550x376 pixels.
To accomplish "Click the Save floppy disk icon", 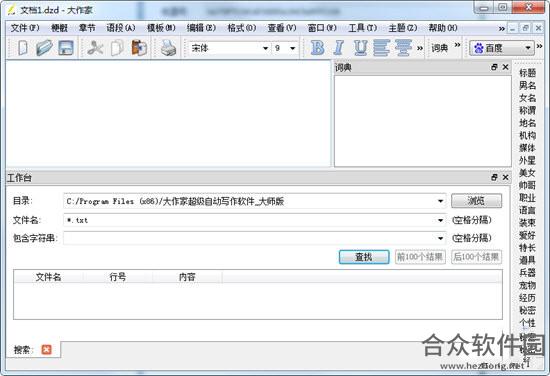I will click(x=66, y=48).
